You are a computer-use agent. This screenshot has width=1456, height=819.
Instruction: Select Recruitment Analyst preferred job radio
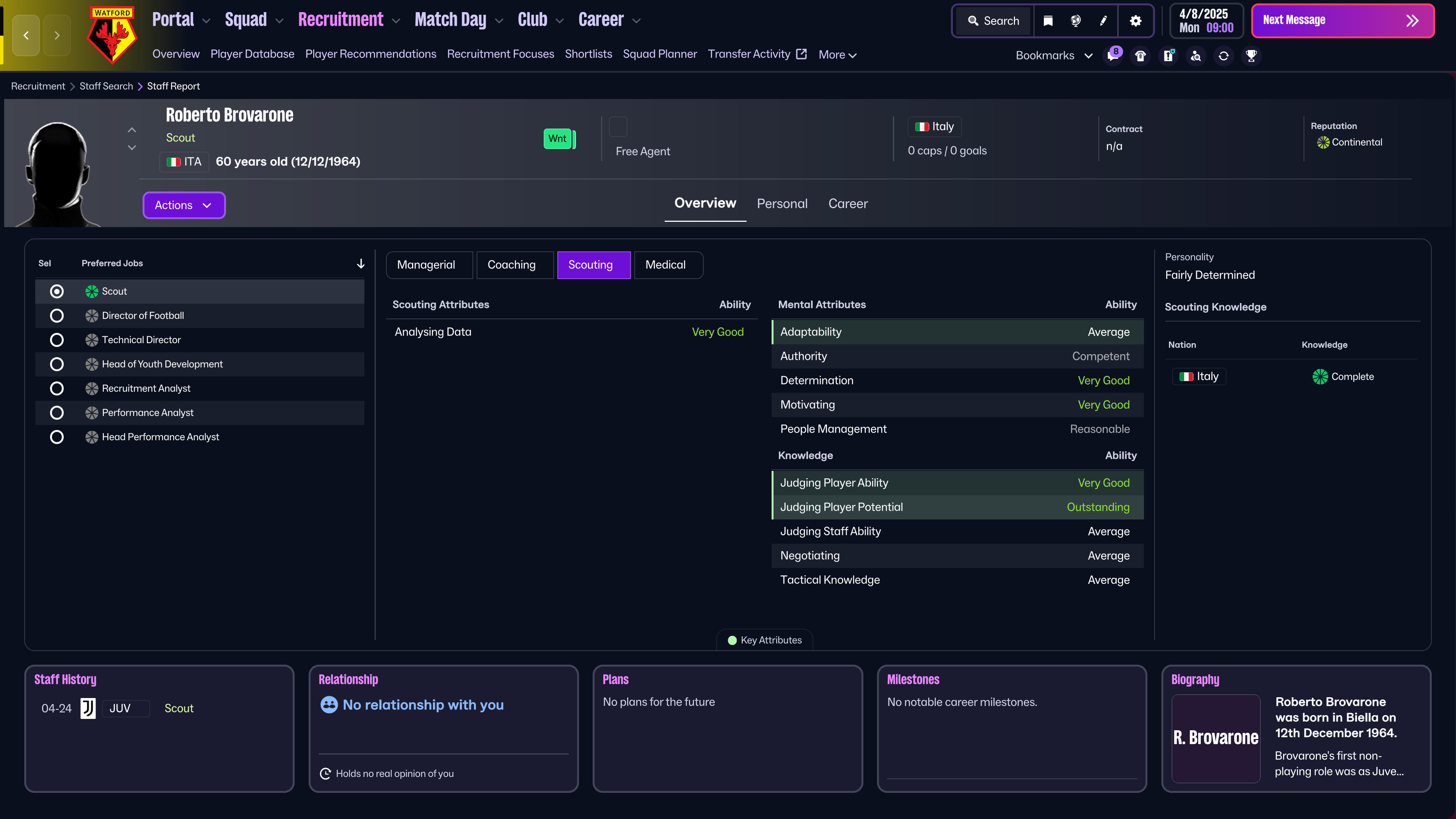coord(56,388)
